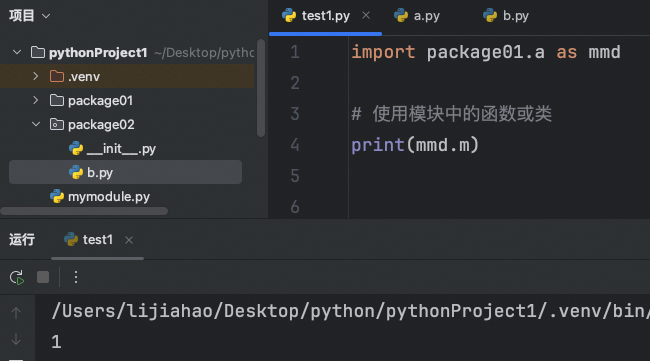Select b.py under package02

click(x=125, y=172)
